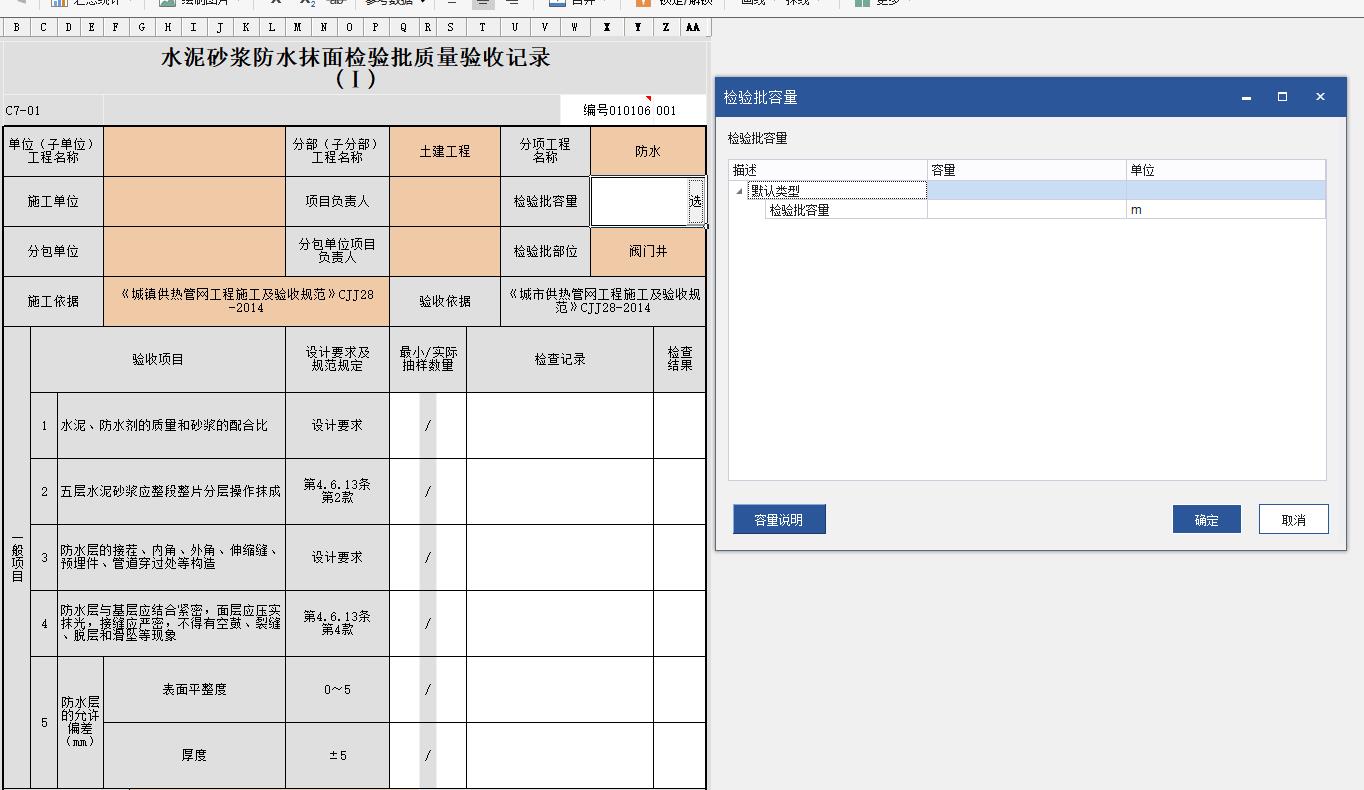Click the orange 项目负责人 input cell
This screenshot has width=1364, height=790.
445,201
